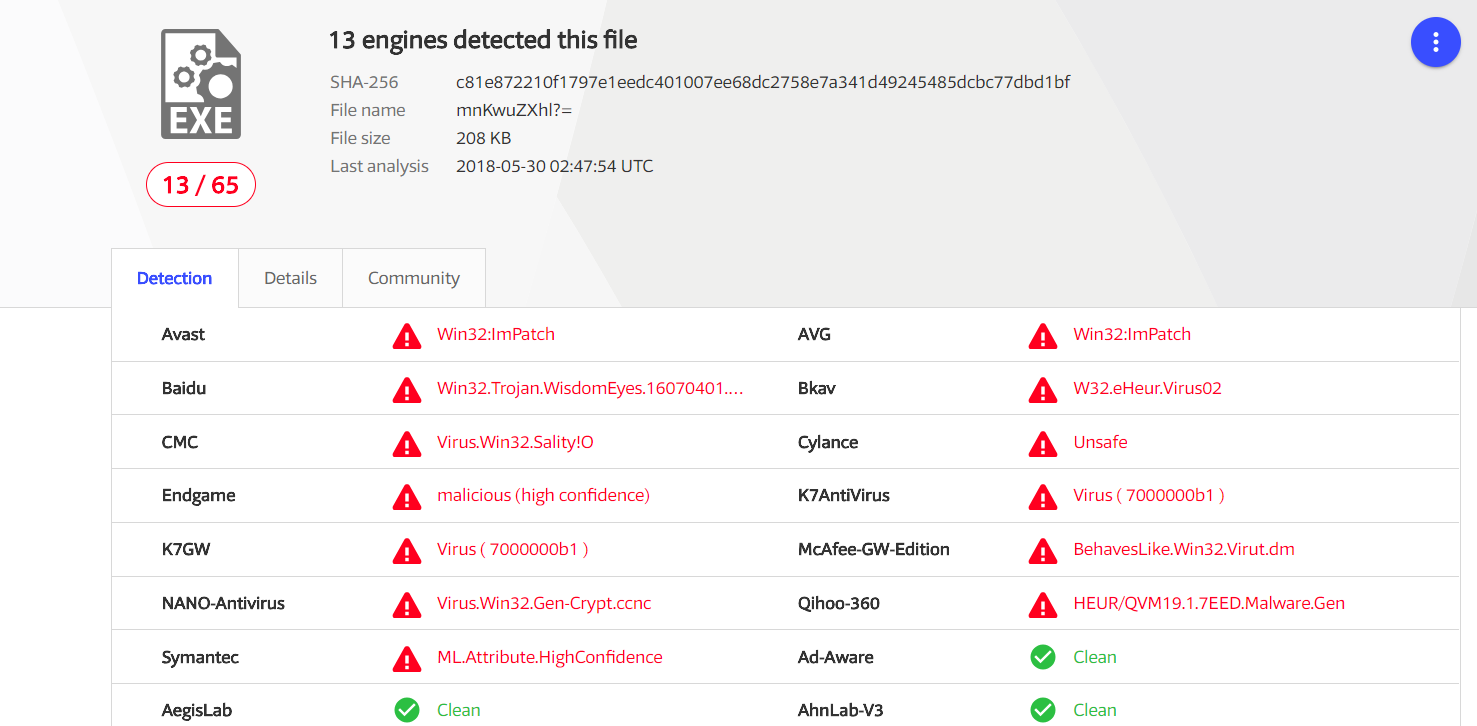Screen dimensions: 1477x726
Task: Click the file name mnKwuZXhl?= text
Action: tap(514, 110)
